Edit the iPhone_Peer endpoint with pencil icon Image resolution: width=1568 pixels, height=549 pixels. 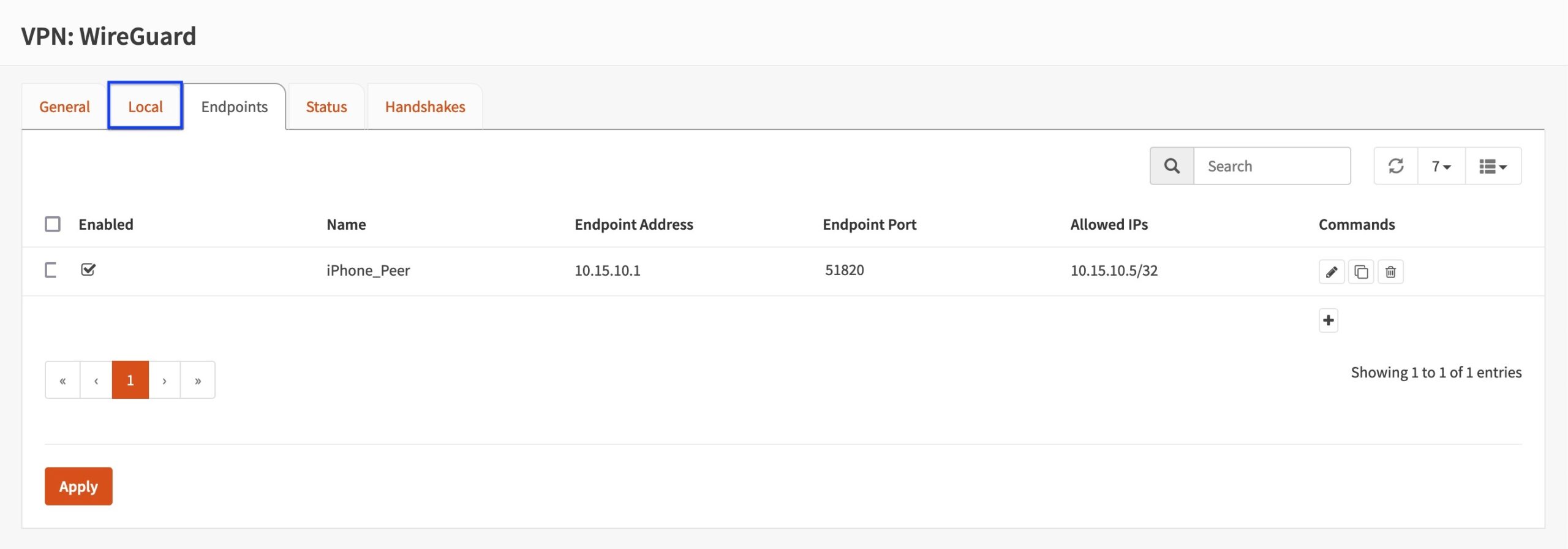click(1332, 271)
